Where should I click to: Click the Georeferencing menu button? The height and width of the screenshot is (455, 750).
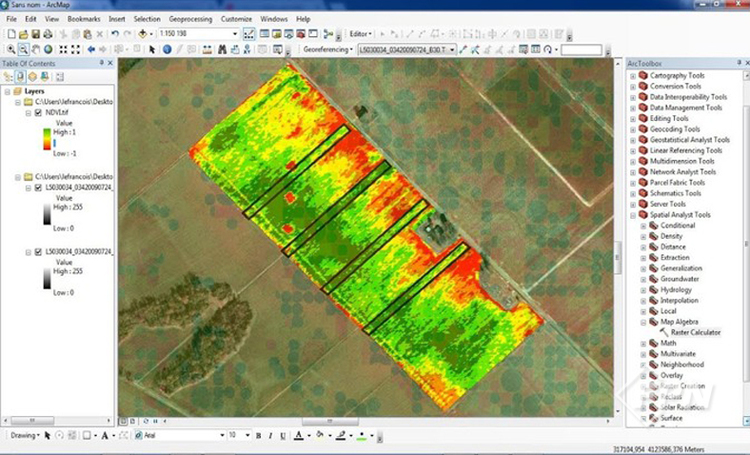point(325,49)
